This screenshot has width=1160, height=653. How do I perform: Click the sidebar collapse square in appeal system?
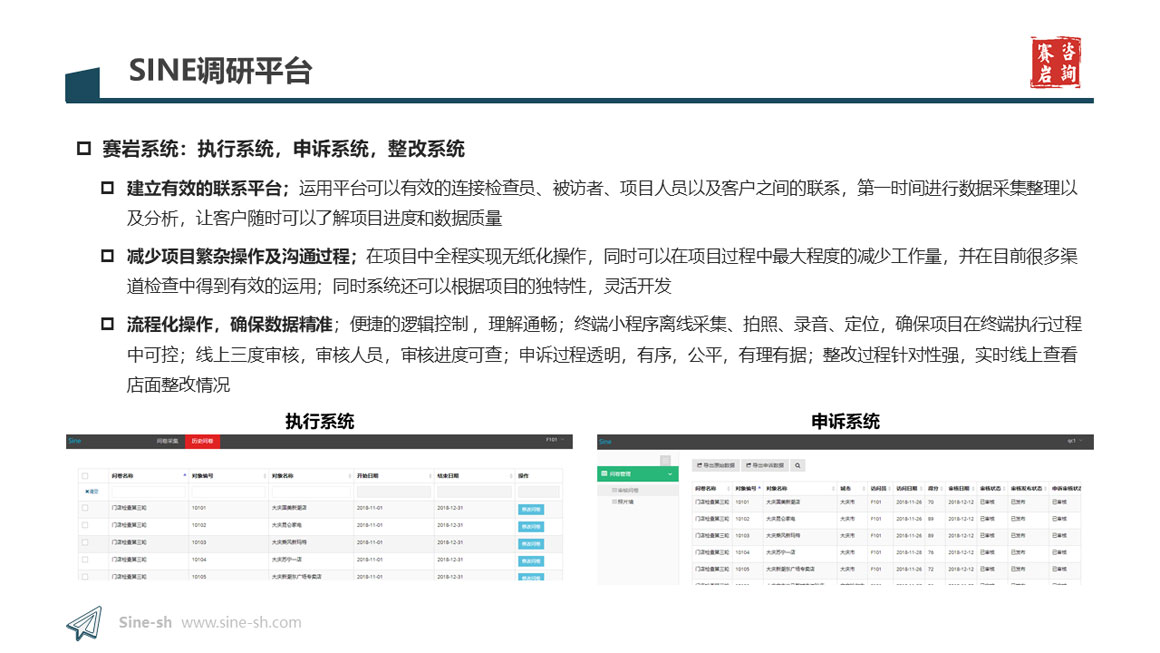(664, 460)
